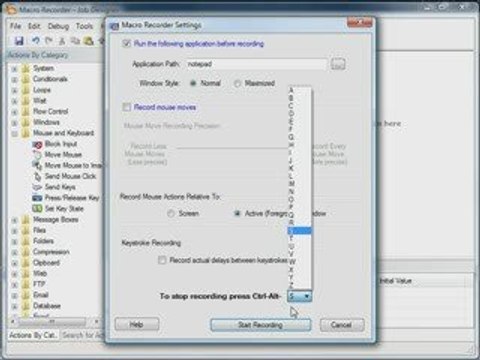Expand the Wait category
The width and height of the screenshot is (480, 360).
(x=14, y=101)
